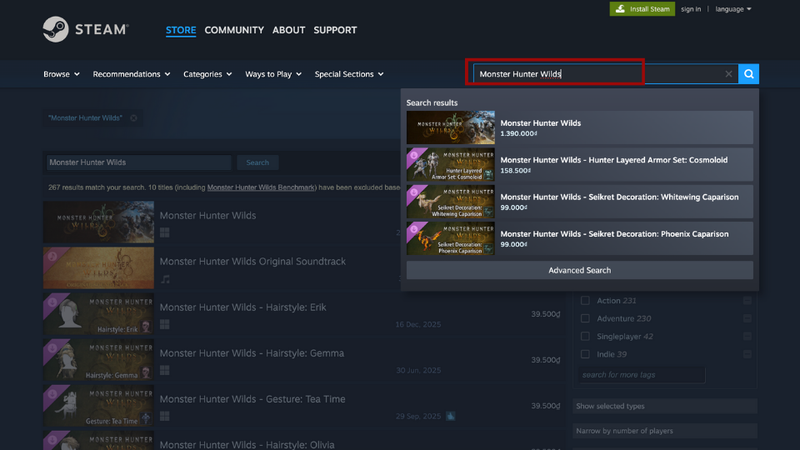800x450 pixels.
Task: Click the search for more tags field
Action: (x=642, y=375)
